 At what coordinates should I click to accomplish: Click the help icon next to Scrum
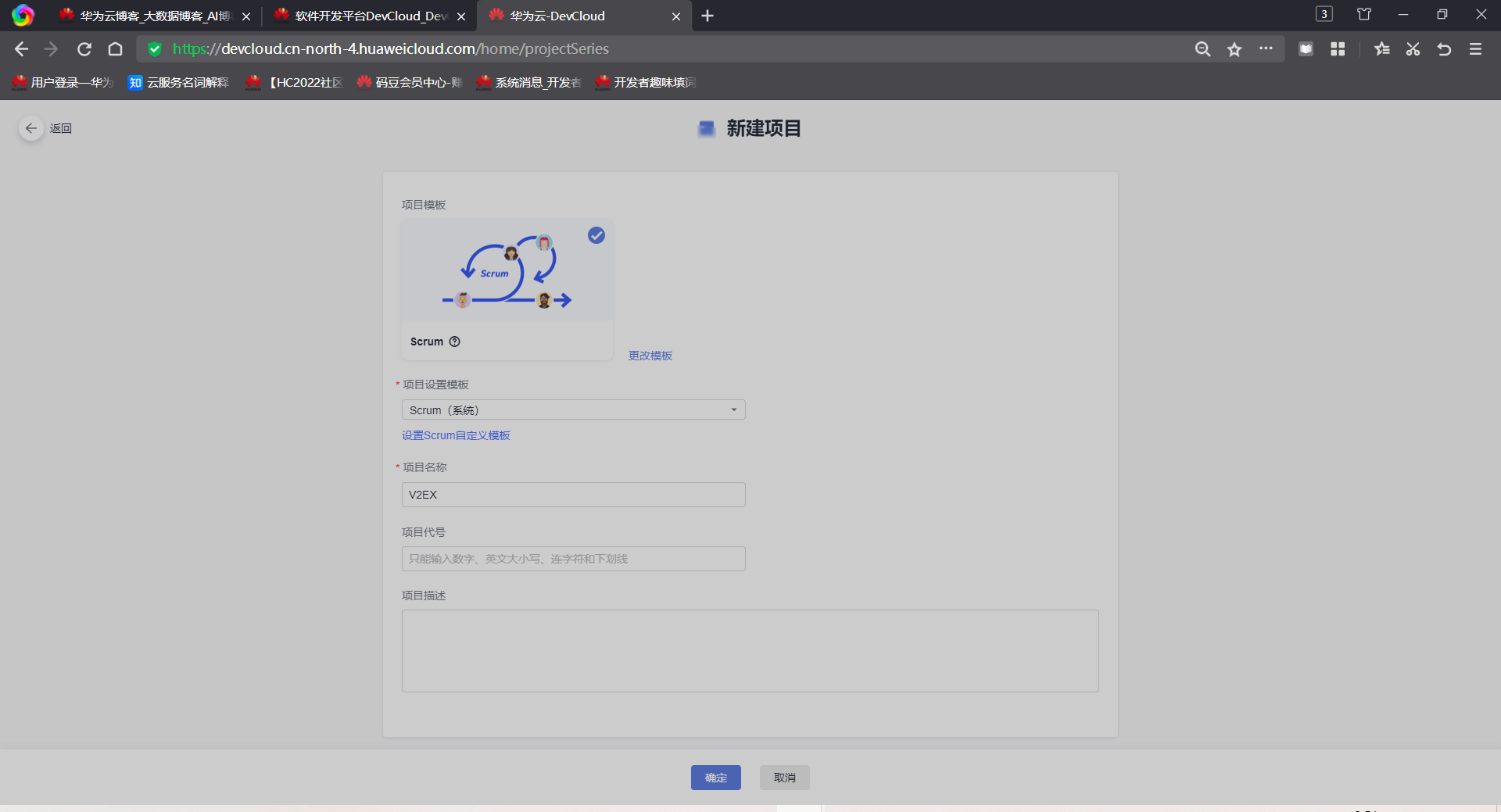pos(454,342)
